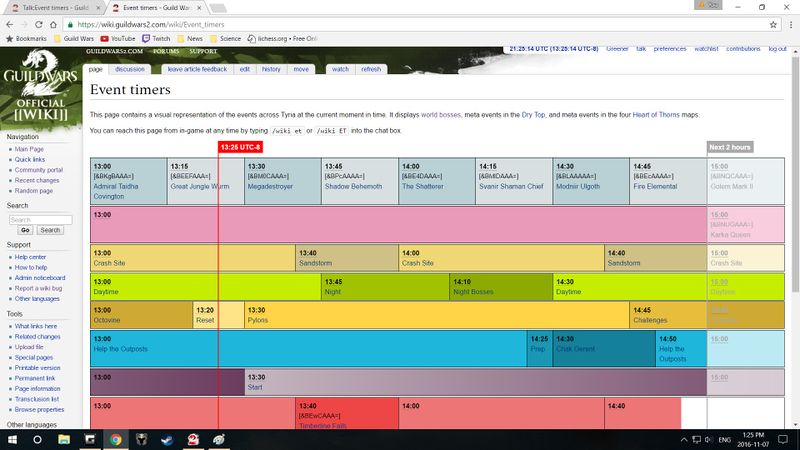
Task: Click the edit tab
Action: click(245, 69)
